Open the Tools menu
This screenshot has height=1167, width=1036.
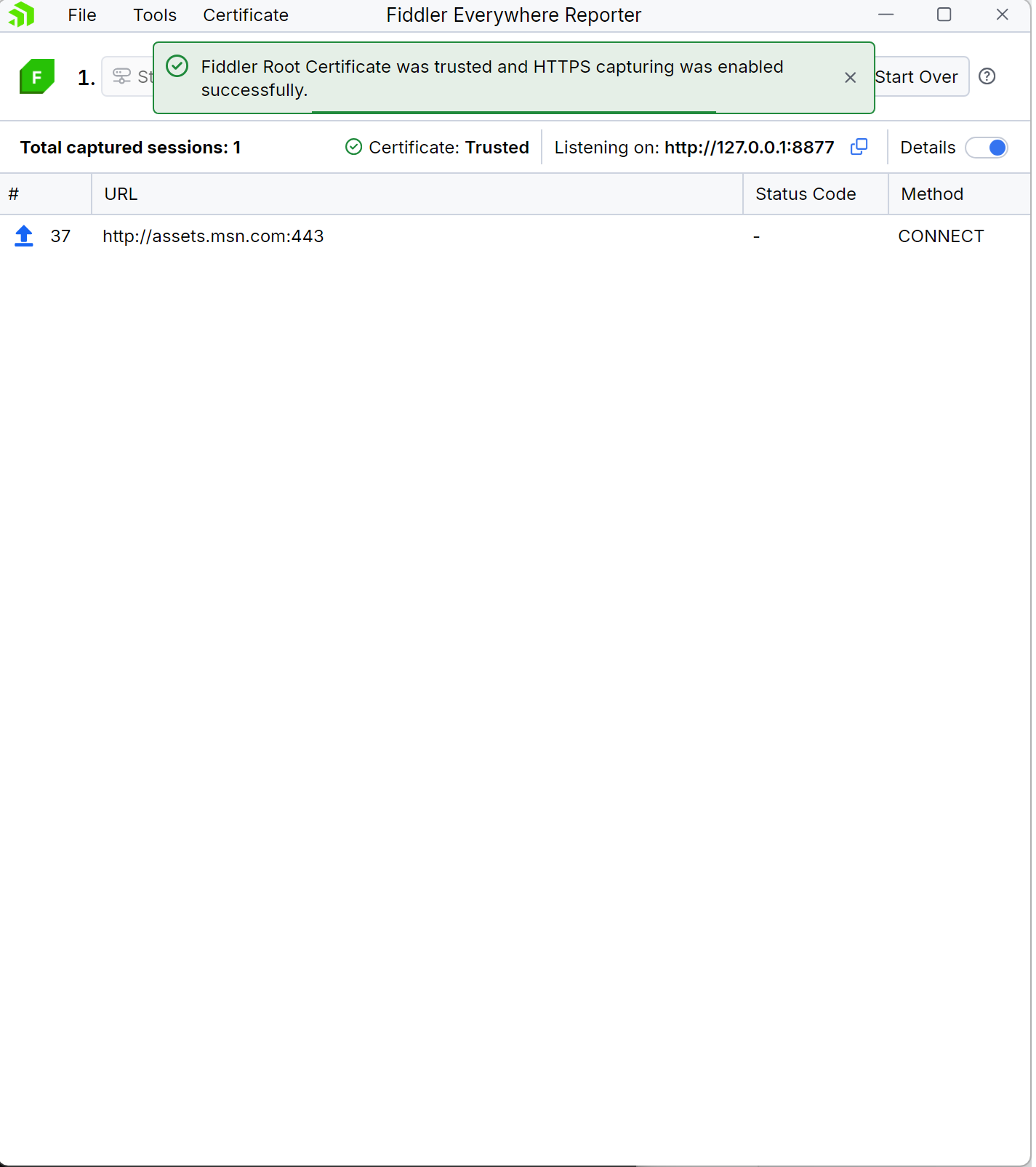click(155, 15)
